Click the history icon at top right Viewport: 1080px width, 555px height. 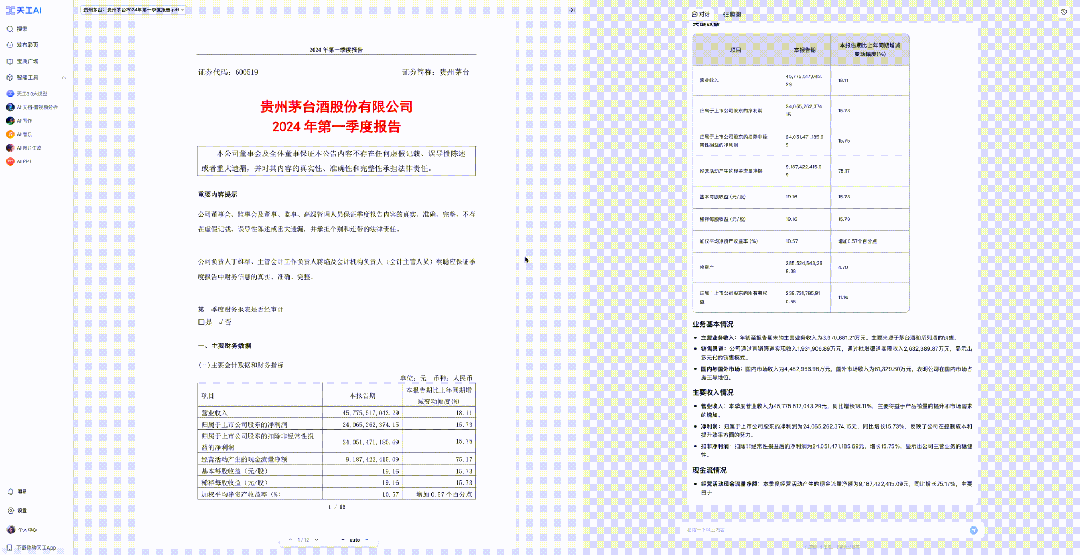(1063, 12)
